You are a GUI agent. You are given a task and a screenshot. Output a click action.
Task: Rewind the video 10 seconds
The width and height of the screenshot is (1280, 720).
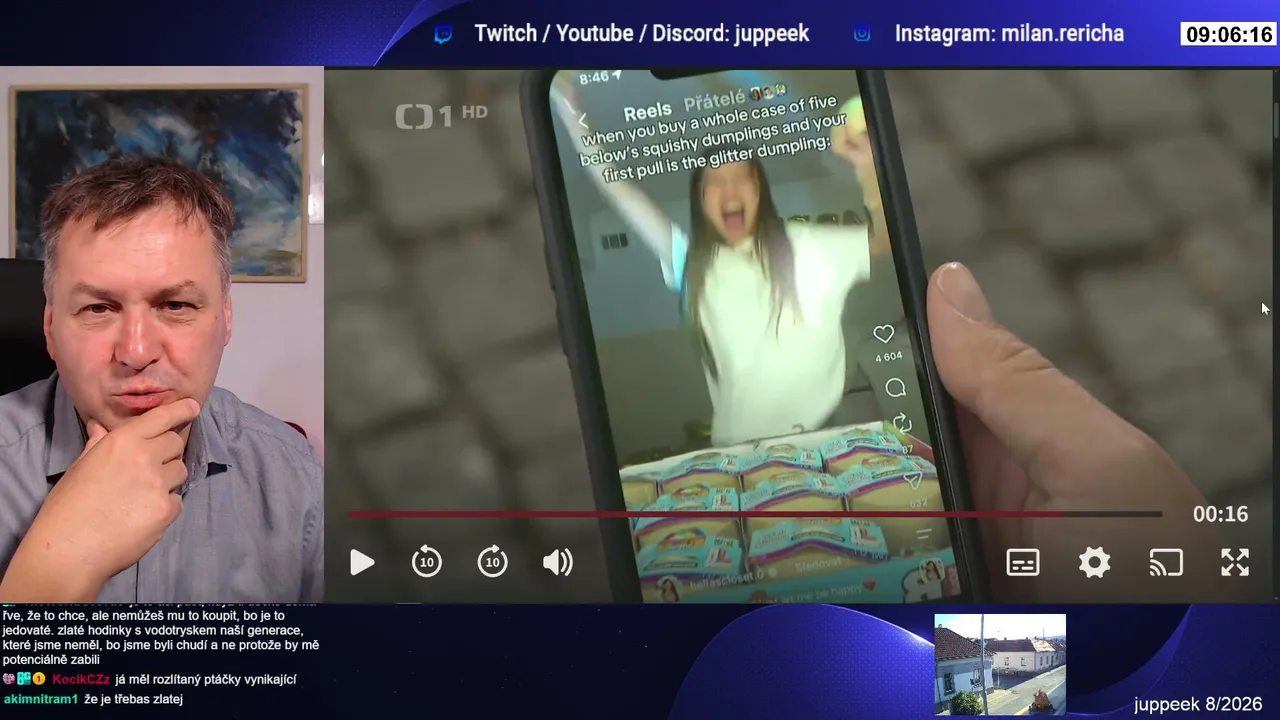point(427,562)
